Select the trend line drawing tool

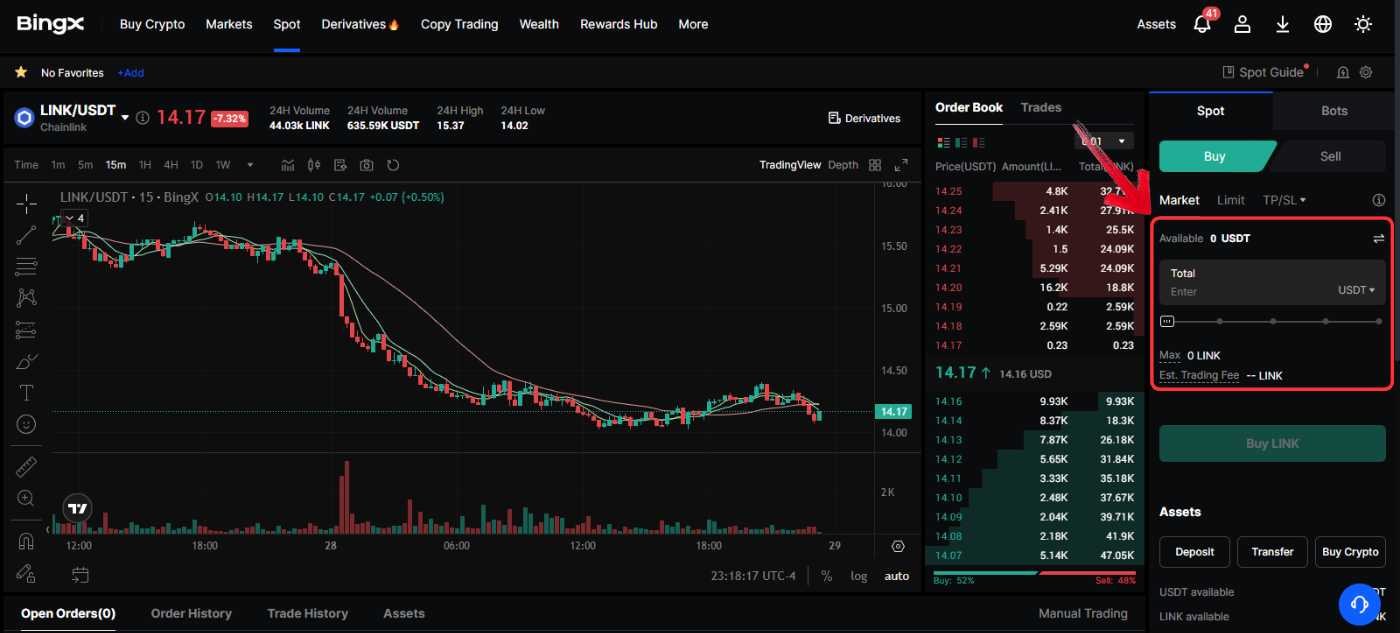[x=27, y=235]
